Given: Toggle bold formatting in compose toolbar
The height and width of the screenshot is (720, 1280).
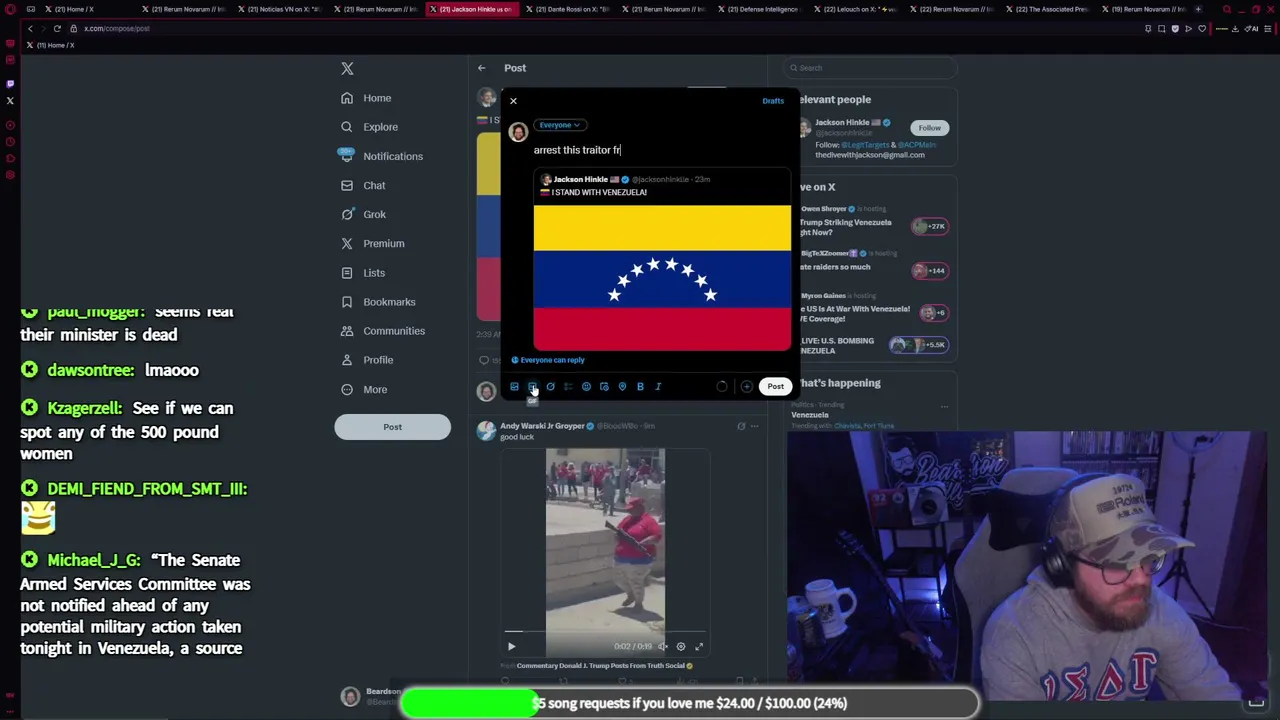Looking at the screenshot, I should [640, 387].
